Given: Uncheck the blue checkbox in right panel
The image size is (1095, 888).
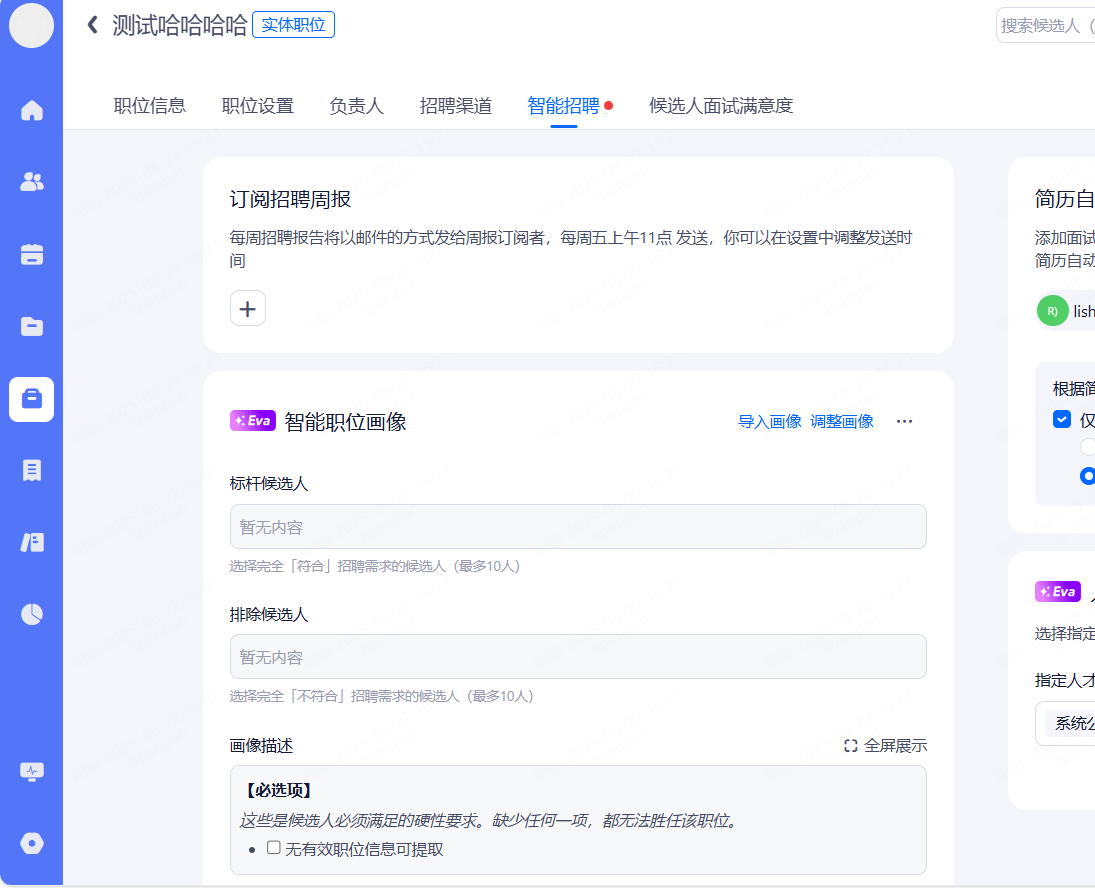Looking at the screenshot, I should [1062, 419].
